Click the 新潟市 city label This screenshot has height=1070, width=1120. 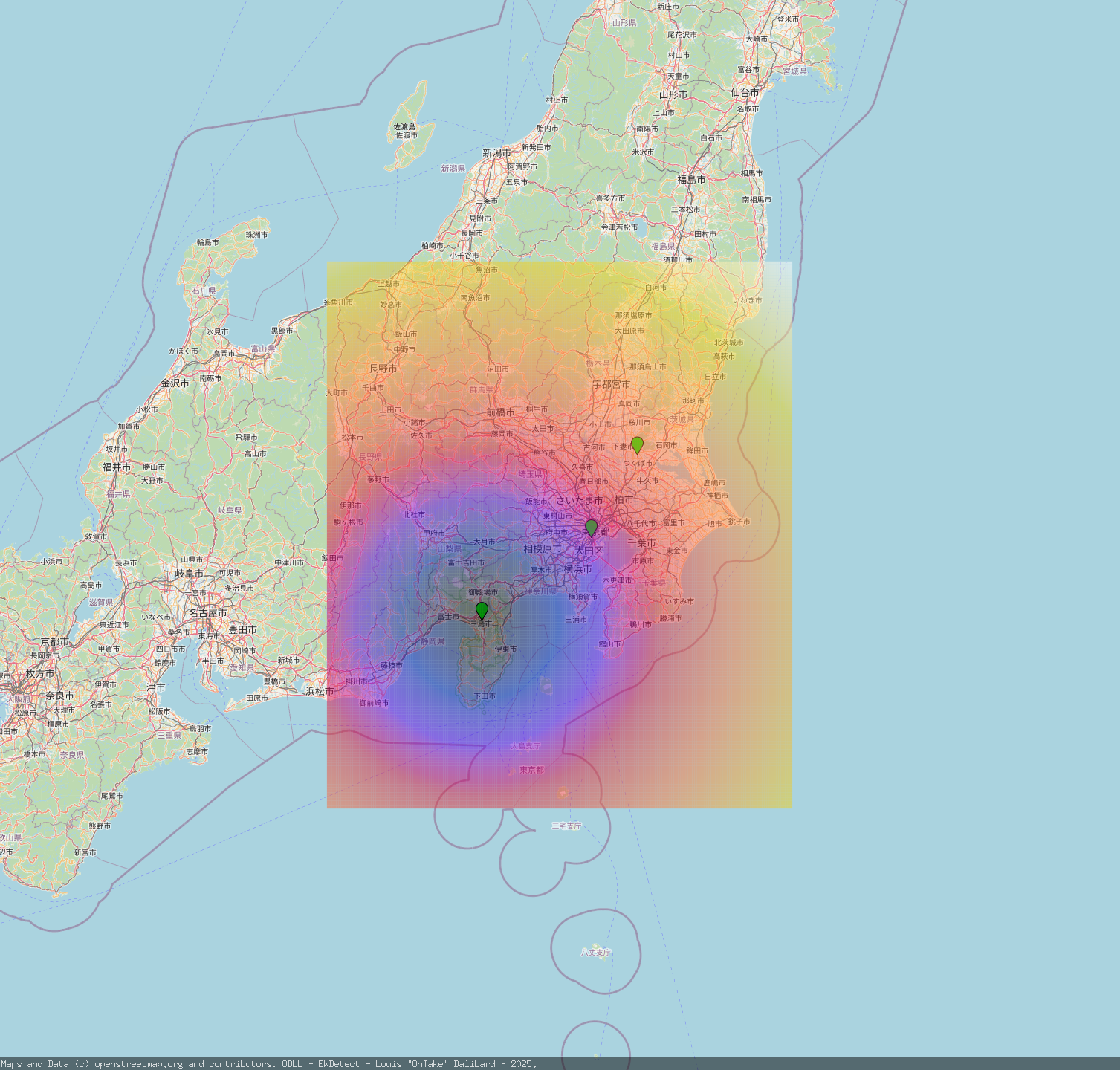(496, 153)
